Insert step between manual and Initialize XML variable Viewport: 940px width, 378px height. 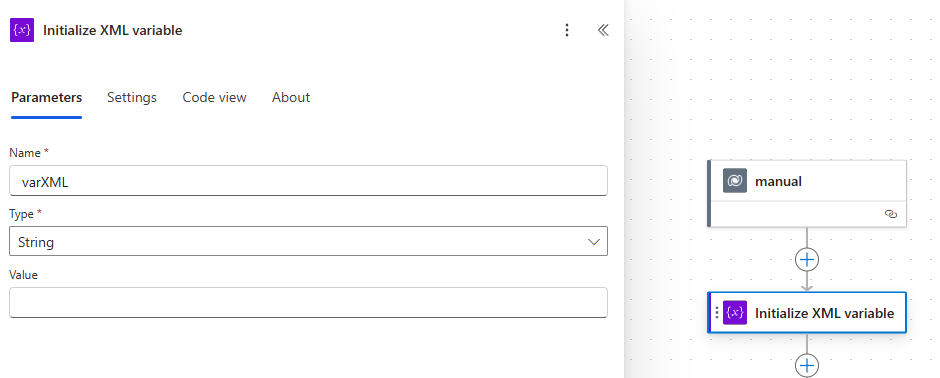[807, 259]
